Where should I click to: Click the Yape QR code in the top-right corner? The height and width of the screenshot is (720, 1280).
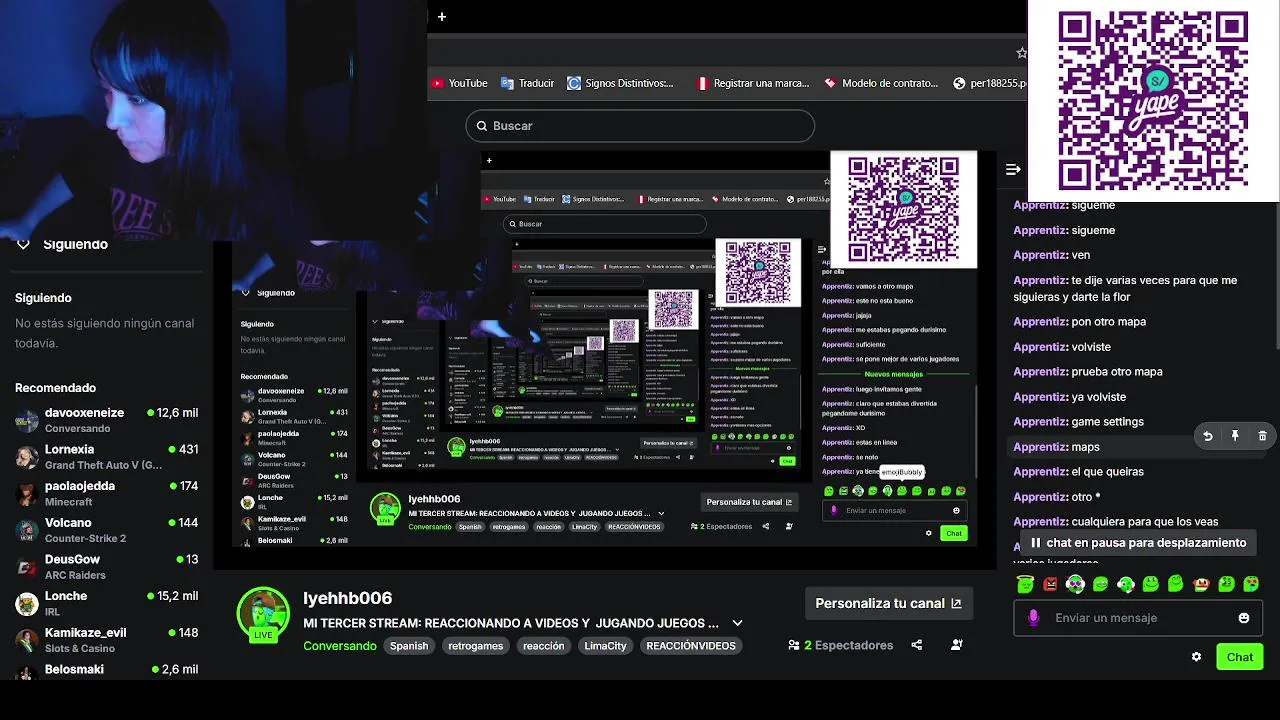(1153, 100)
